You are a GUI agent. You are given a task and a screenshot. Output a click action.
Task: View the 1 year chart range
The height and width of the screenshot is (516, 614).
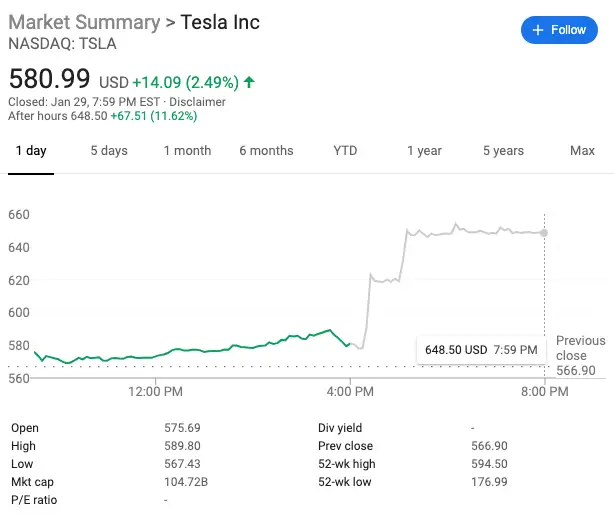pos(424,151)
